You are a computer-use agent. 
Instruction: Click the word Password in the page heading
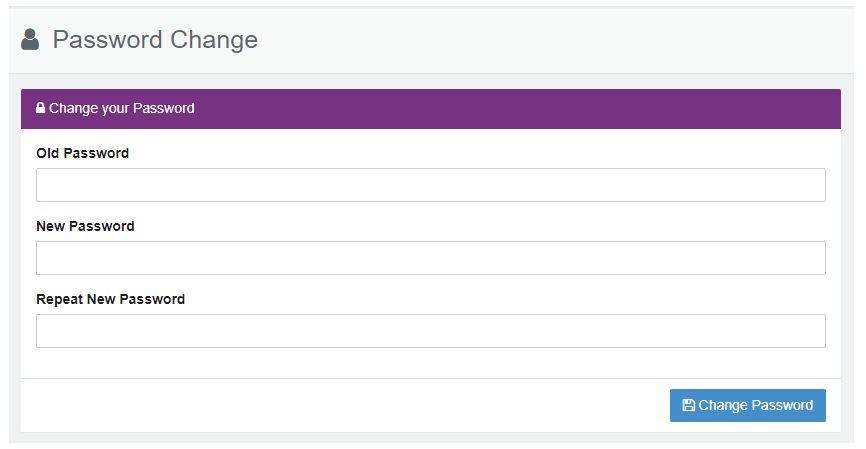tap(107, 40)
